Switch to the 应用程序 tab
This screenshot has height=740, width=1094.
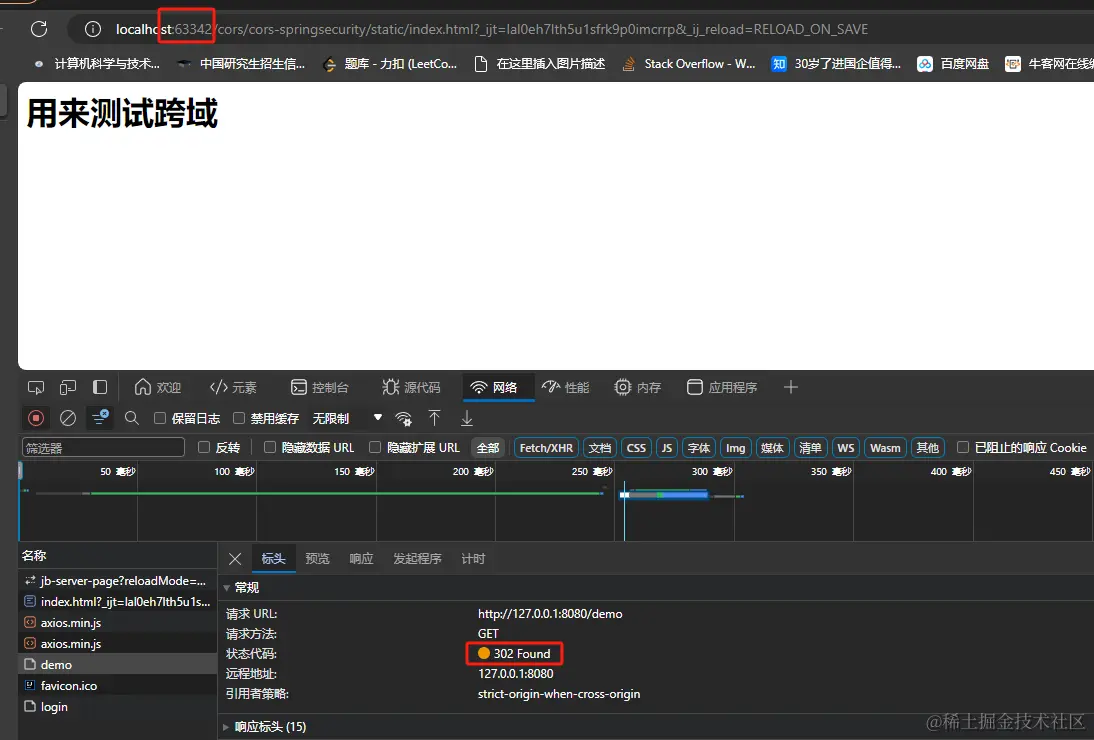click(721, 387)
